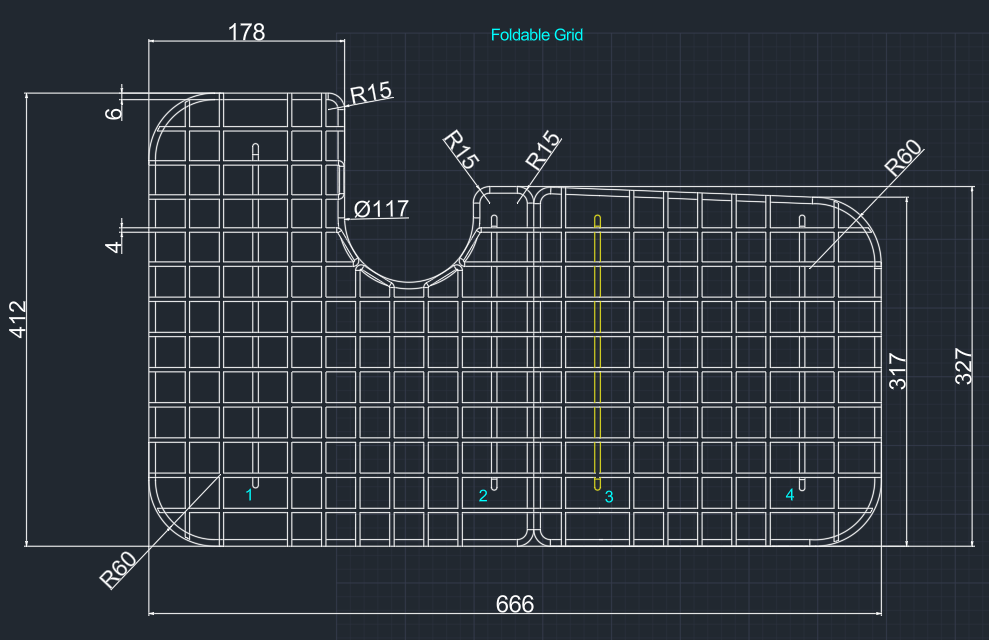Image resolution: width=989 pixels, height=640 pixels.
Task: Click the cyan number 4 label
Action: [x=790, y=495]
